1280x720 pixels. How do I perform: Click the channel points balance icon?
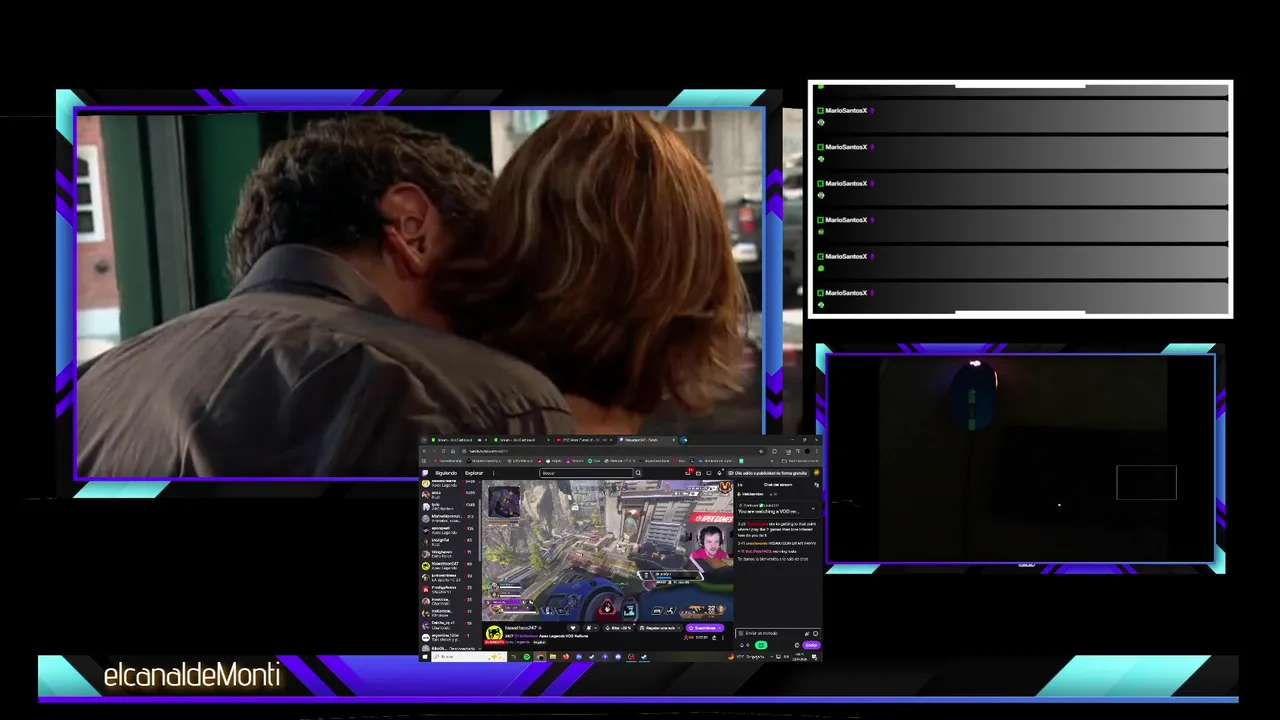[743, 645]
